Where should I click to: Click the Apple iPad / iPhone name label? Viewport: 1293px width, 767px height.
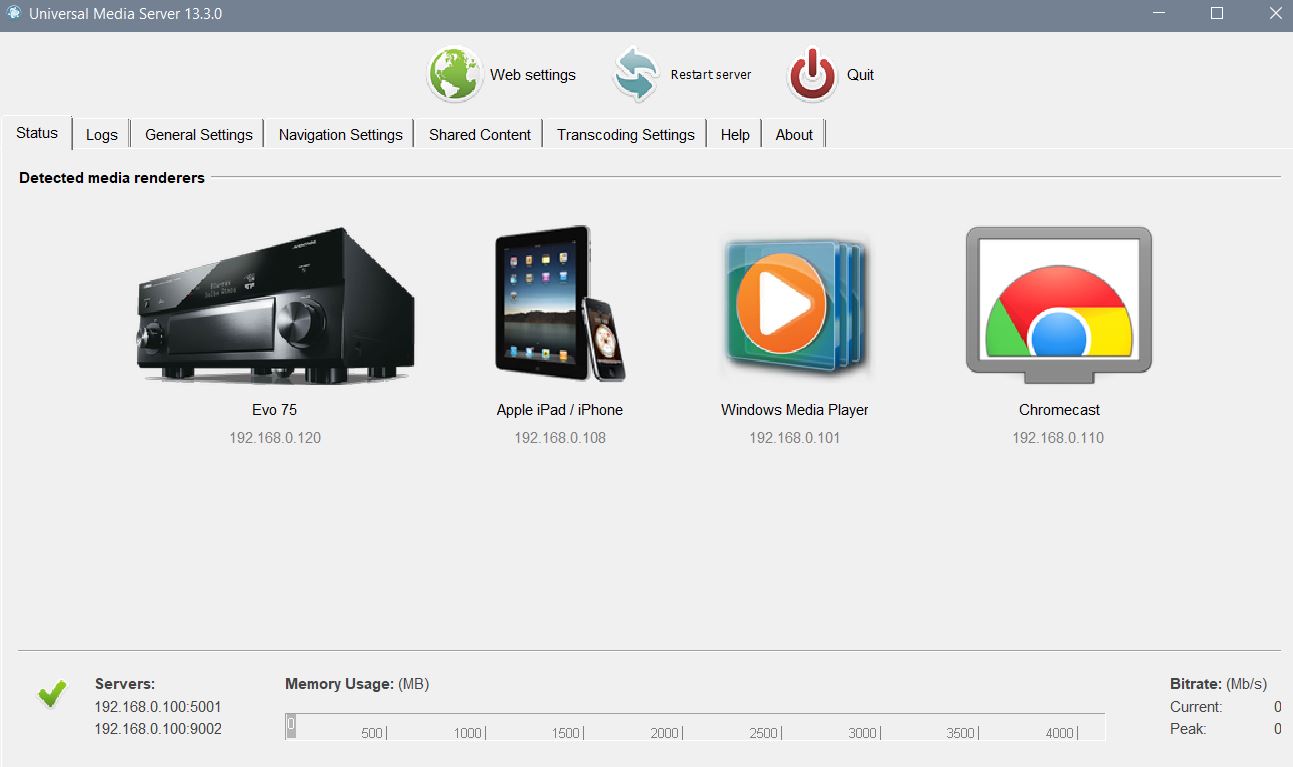tap(560, 410)
